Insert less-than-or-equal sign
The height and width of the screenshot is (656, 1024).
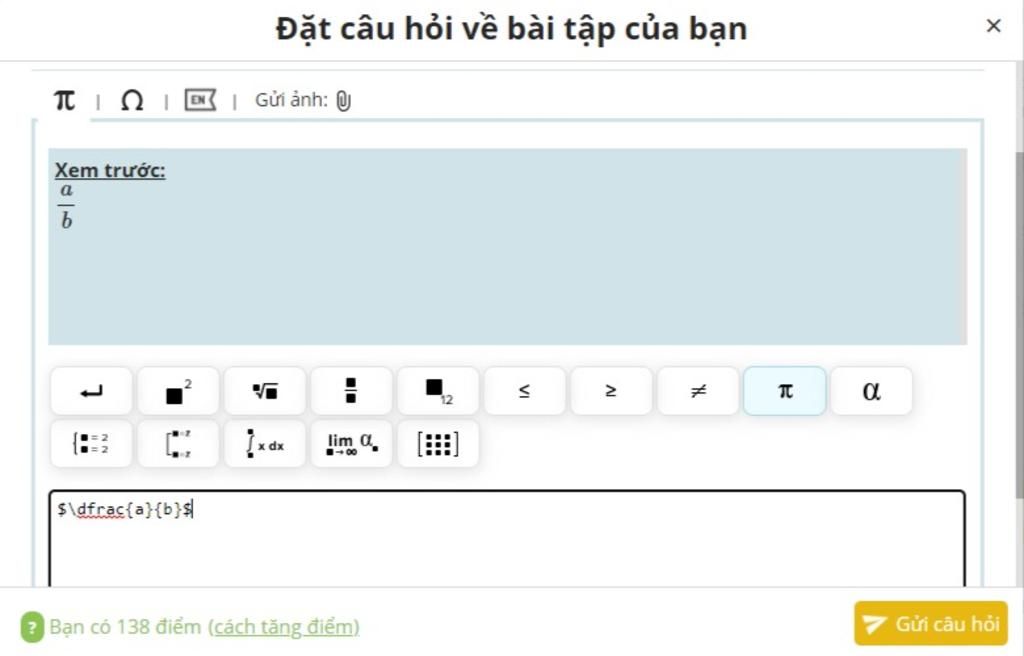pos(524,391)
